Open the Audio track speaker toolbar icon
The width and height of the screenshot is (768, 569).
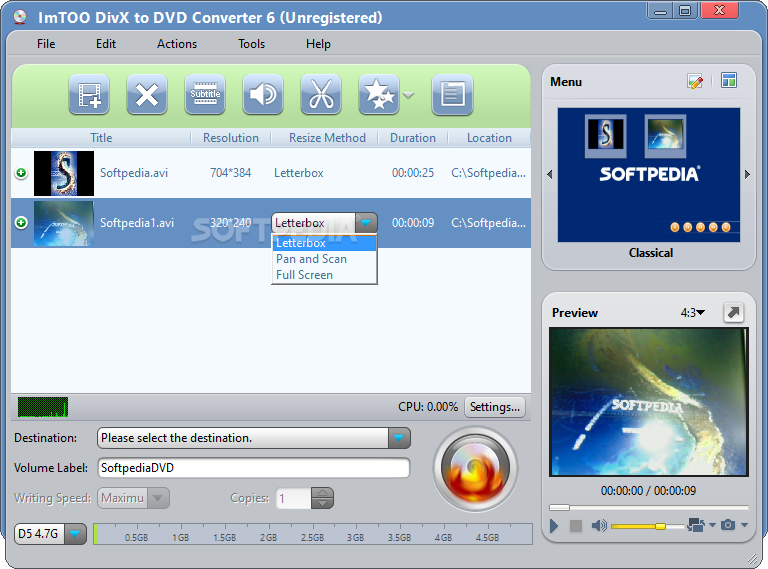pyautogui.click(x=263, y=94)
